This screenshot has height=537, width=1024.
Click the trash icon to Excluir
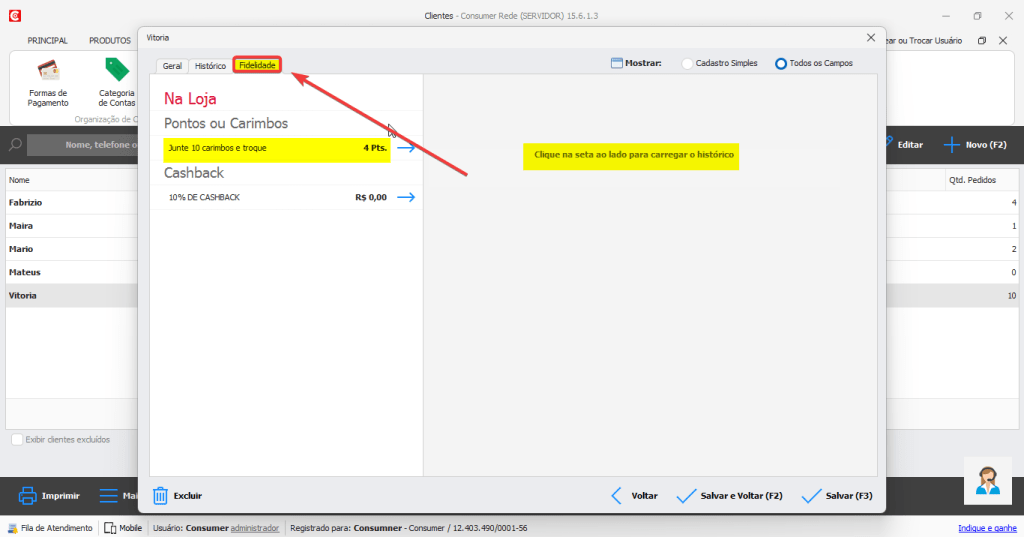pos(160,495)
